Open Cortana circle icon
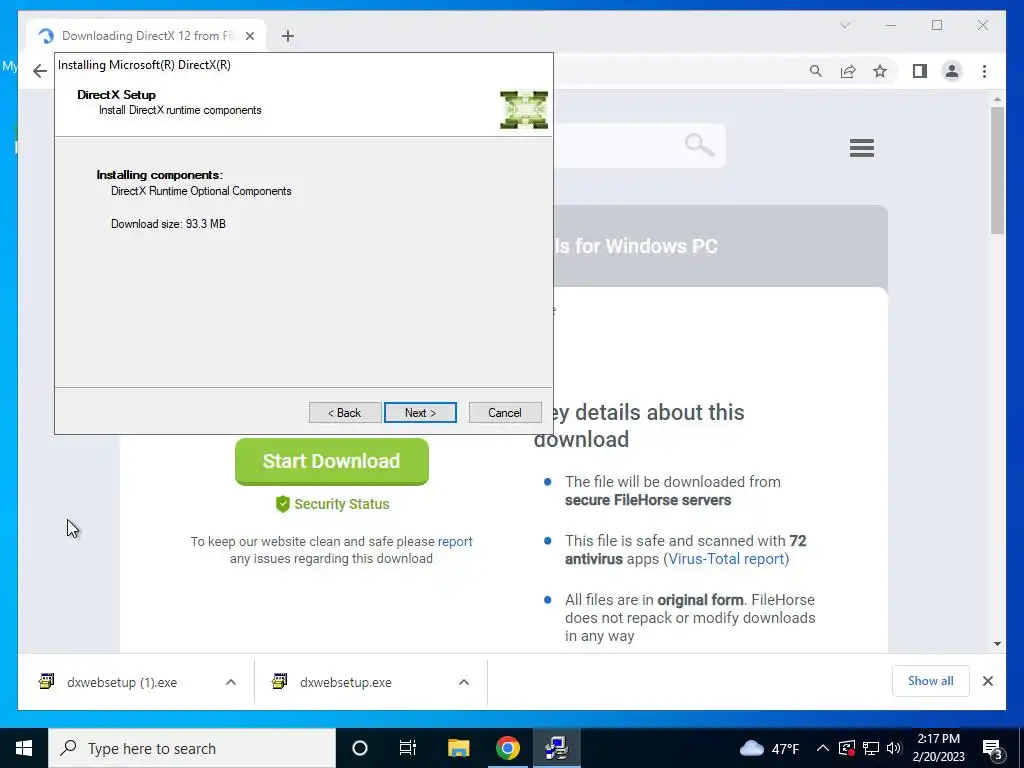 tap(359, 748)
